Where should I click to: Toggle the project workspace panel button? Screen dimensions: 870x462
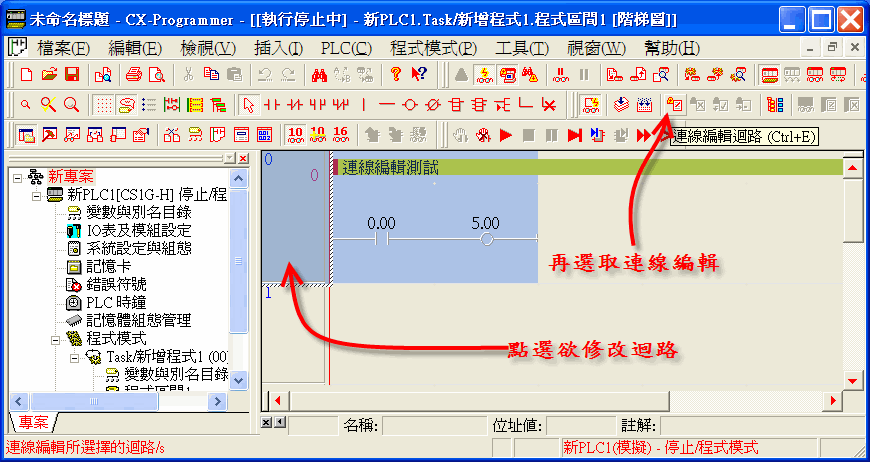click(26, 135)
